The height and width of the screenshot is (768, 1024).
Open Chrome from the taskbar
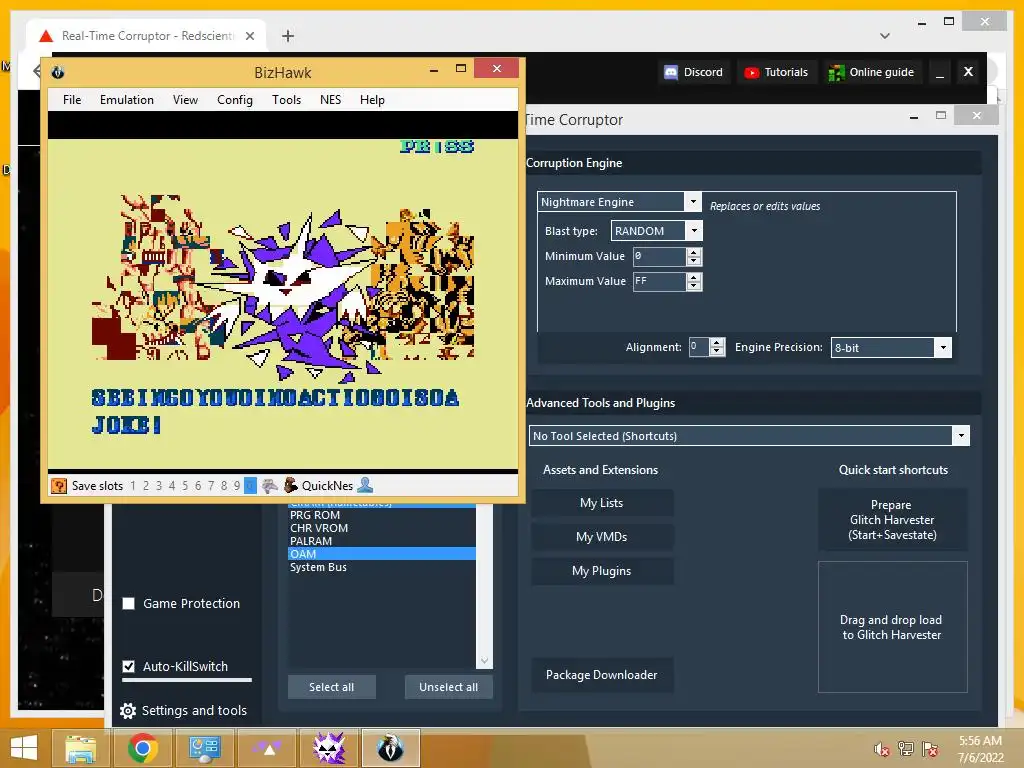[x=143, y=748]
